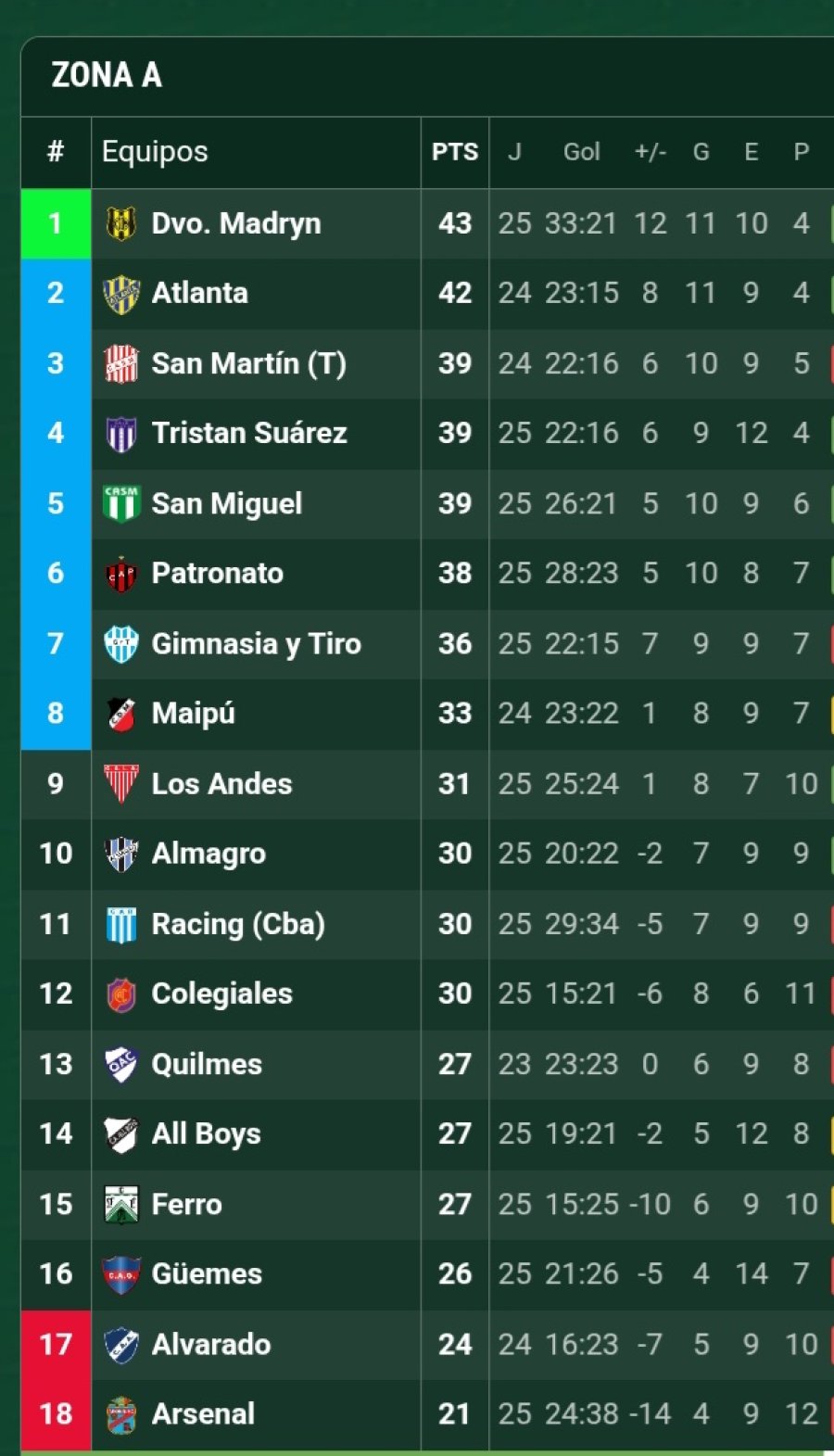Open the Tristan Suárez team link
Screen dimensions: 834x1456
(x=249, y=433)
